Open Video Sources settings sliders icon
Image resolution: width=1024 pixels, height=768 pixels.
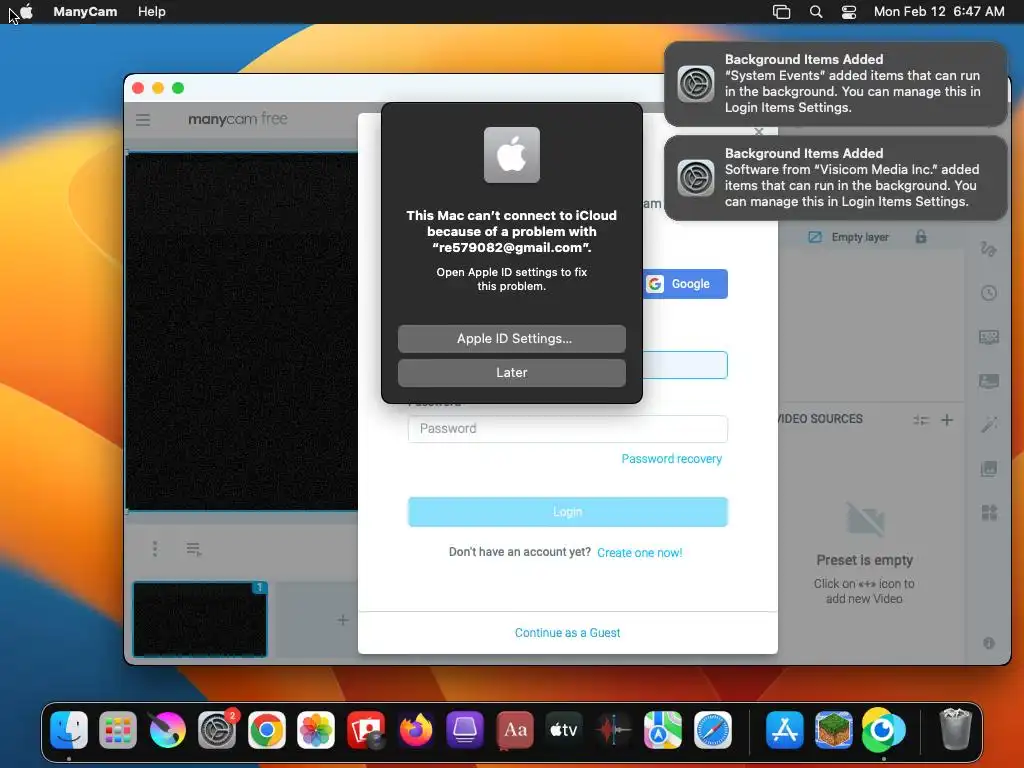[921, 420]
